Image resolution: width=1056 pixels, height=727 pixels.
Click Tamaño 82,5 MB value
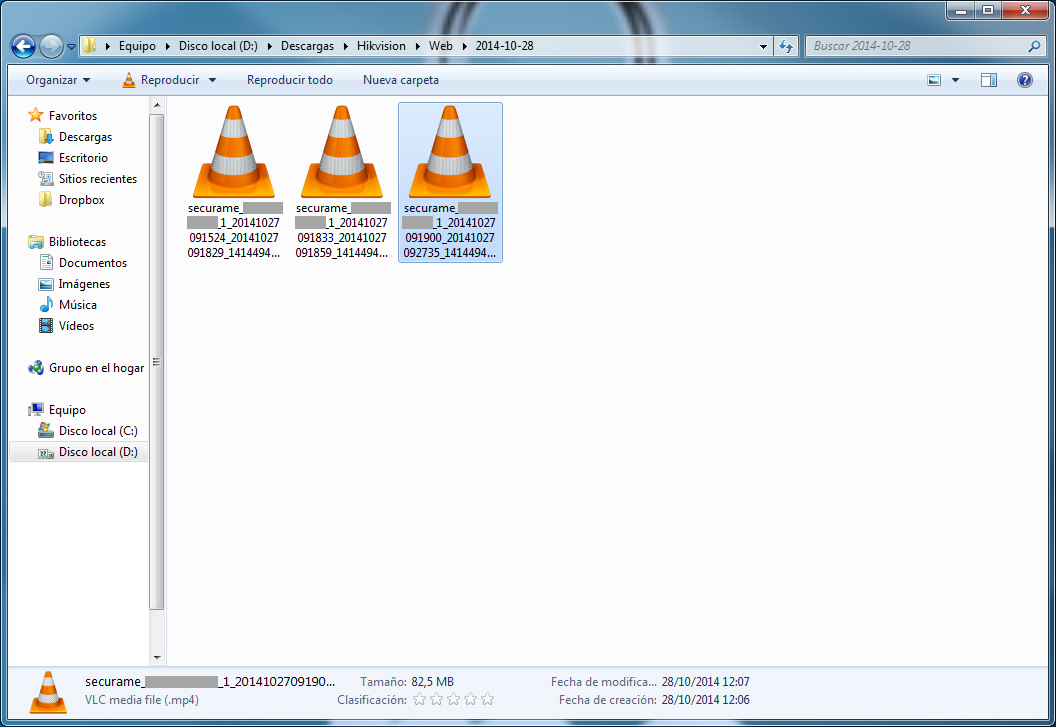tap(432, 682)
